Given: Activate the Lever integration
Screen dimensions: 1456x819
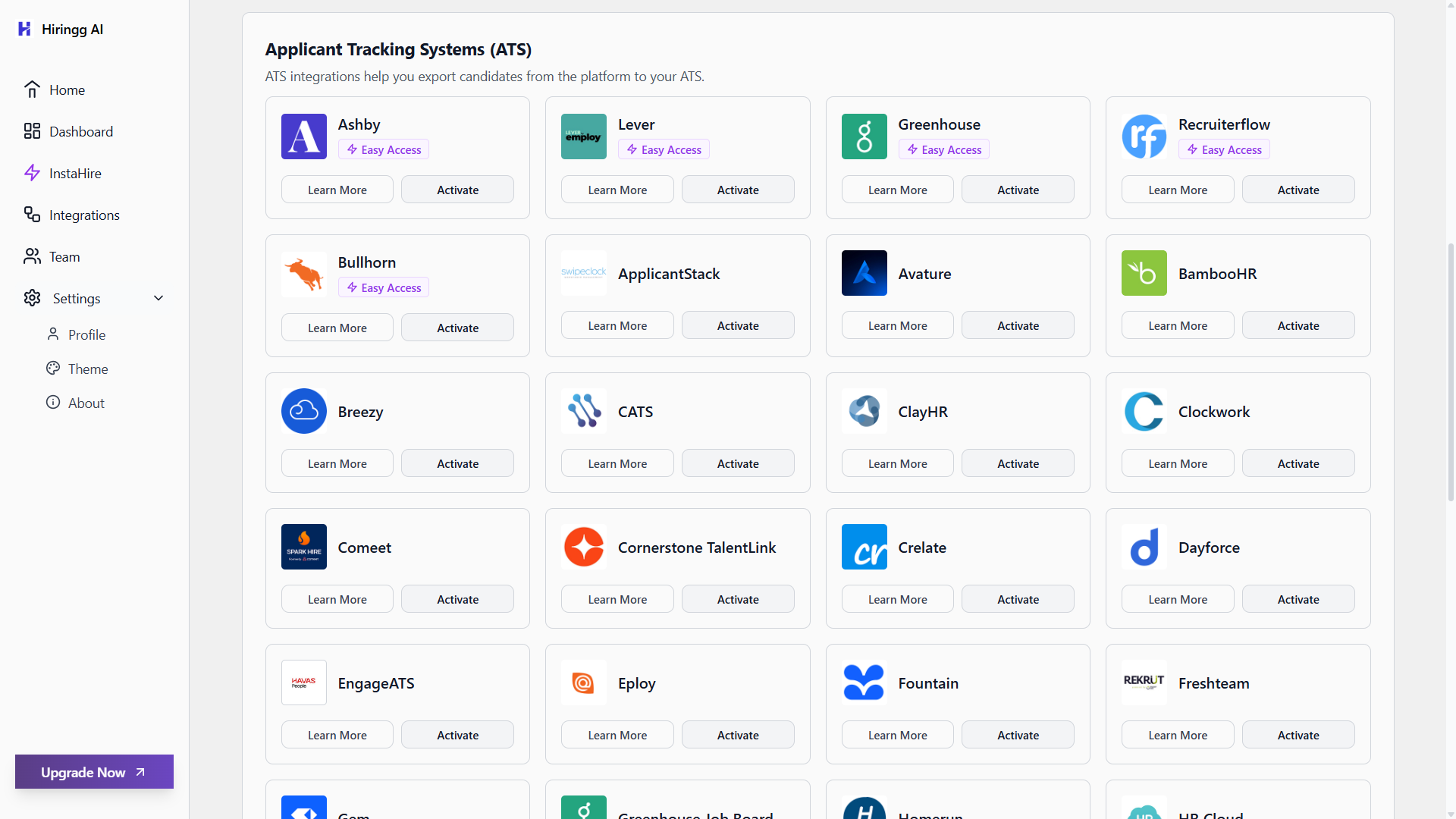Looking at the screenshot, I should coord(737,189).
